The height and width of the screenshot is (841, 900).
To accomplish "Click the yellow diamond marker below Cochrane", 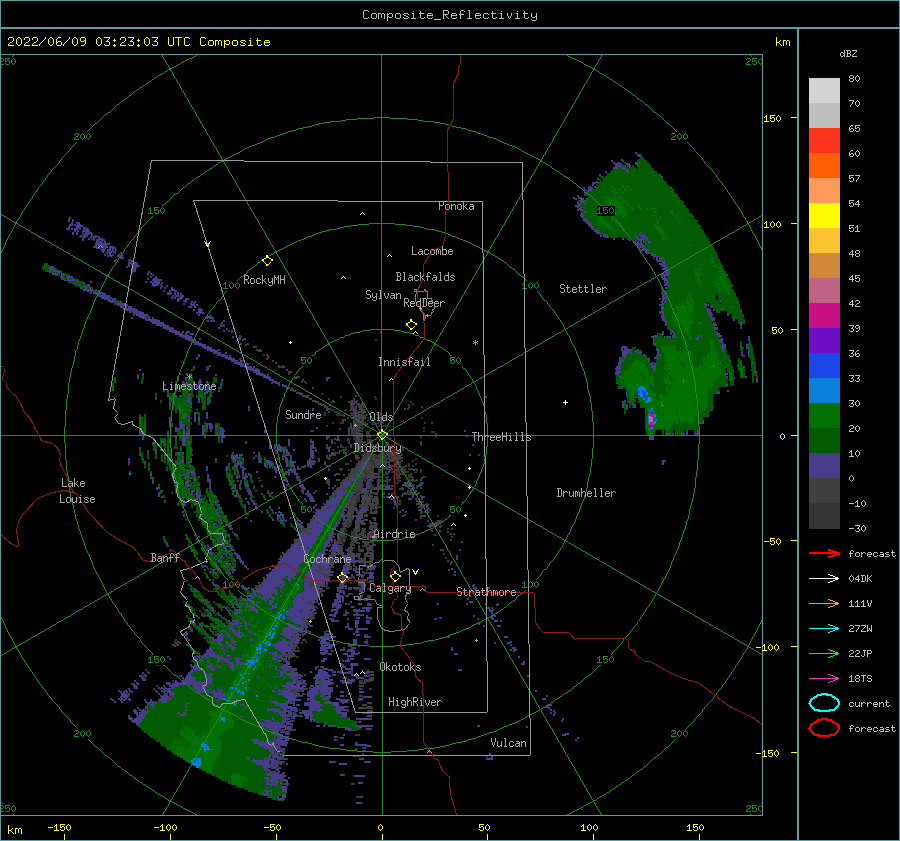I will [x=343, y=577].
